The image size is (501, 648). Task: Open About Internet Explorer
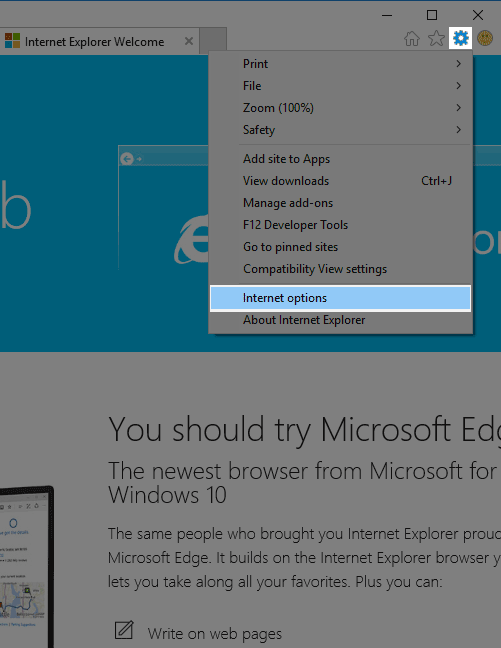pyautogui.click(x=341, y=320)
